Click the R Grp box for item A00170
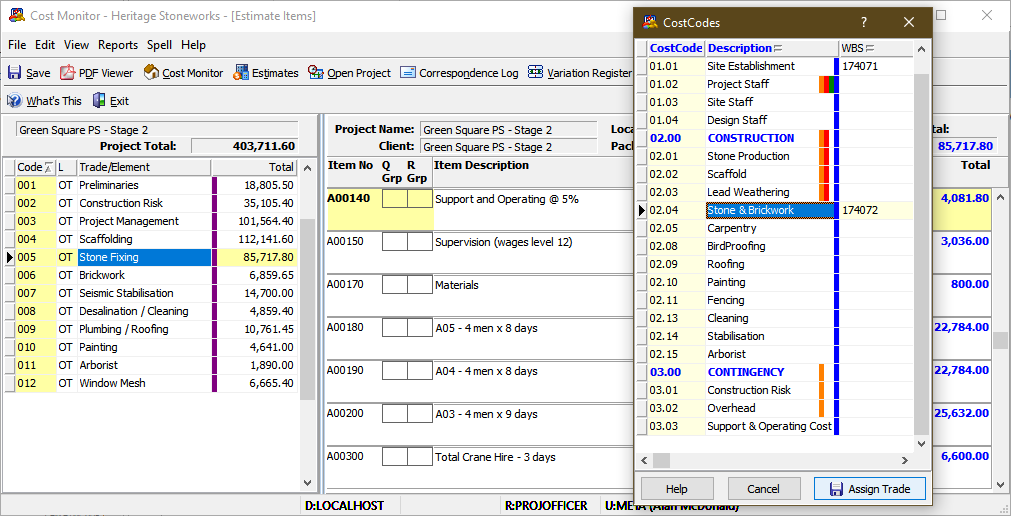 [420, 285]
